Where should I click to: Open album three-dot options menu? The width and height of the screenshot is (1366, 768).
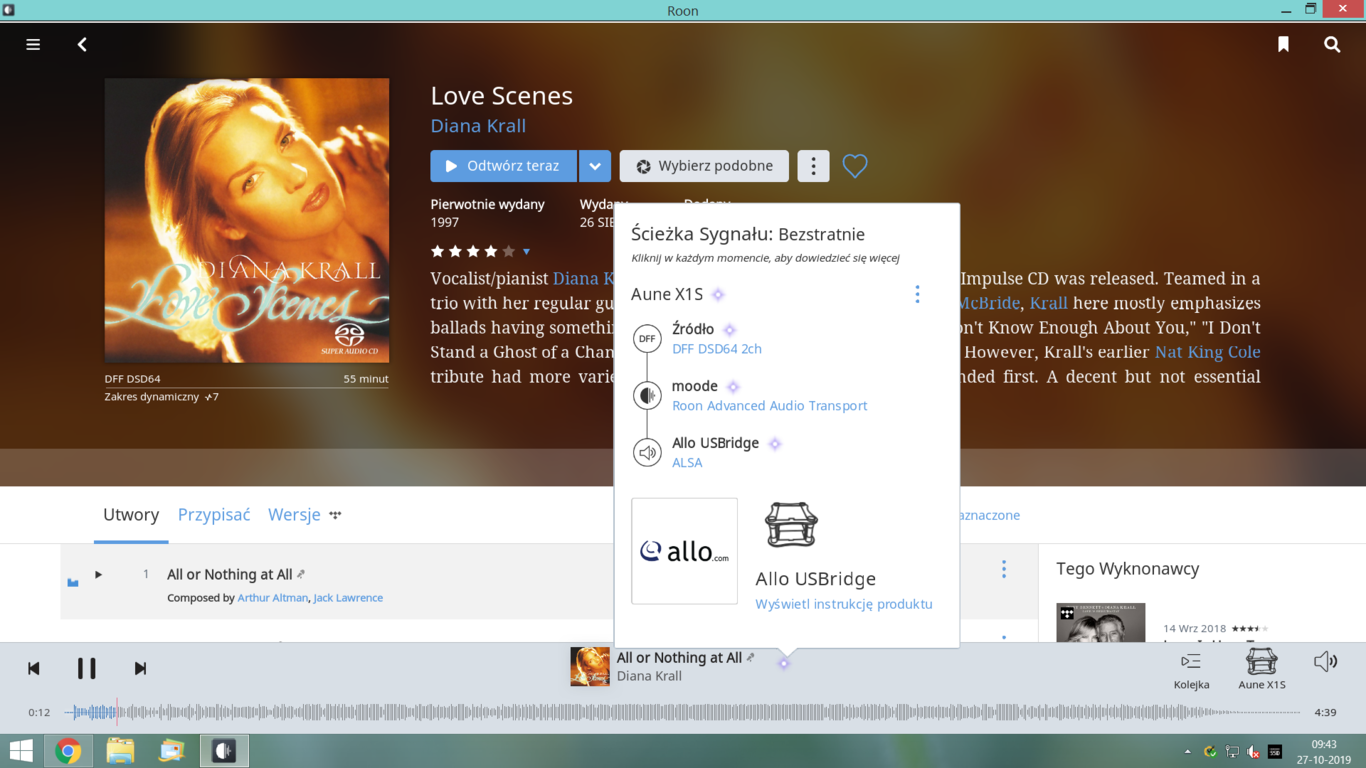[x=813, y=166]
